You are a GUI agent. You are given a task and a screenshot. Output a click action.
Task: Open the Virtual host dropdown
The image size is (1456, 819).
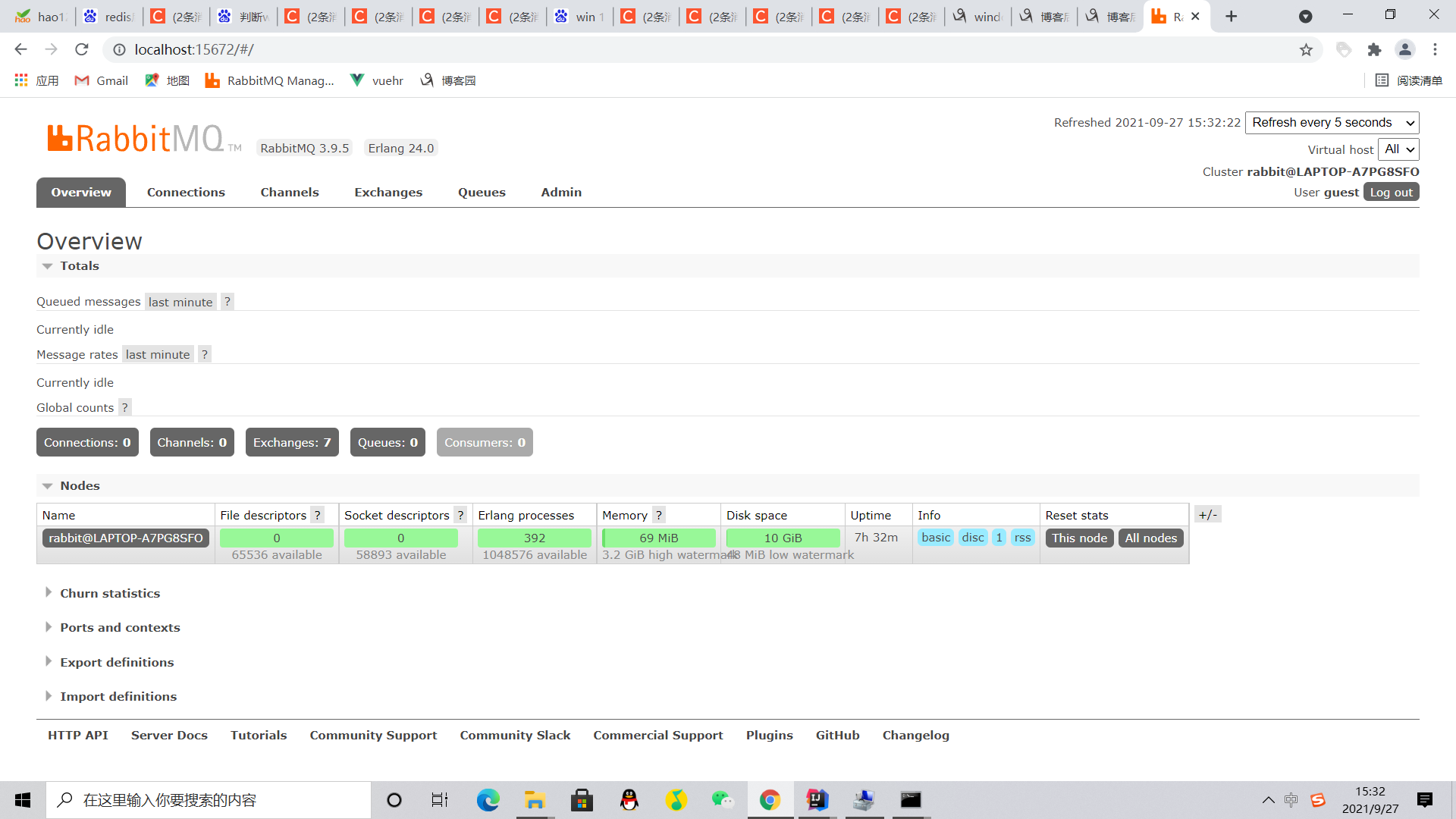click(x=1398, y=149)
